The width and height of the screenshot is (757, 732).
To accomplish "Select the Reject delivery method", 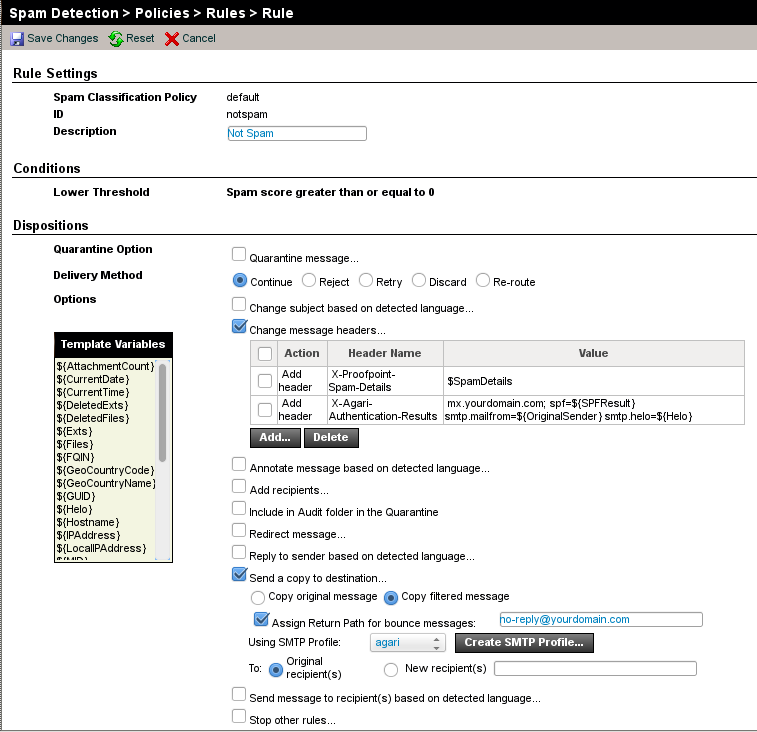I will [308, 280].
